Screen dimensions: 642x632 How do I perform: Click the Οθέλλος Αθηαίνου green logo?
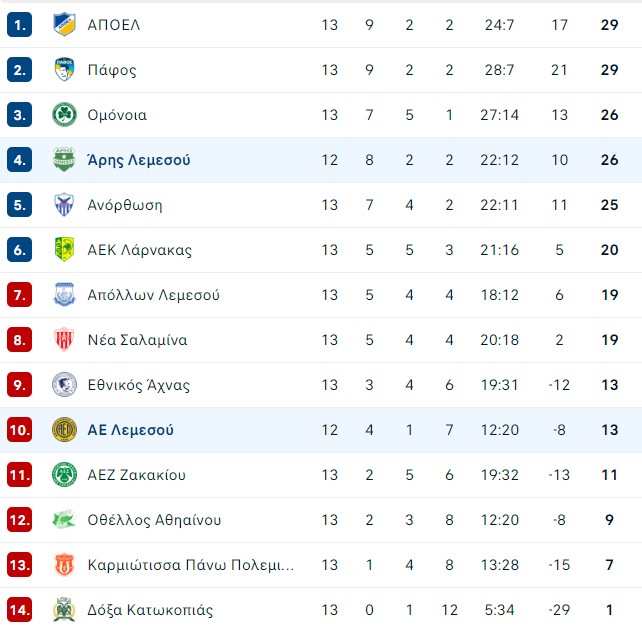pos(64,520)
